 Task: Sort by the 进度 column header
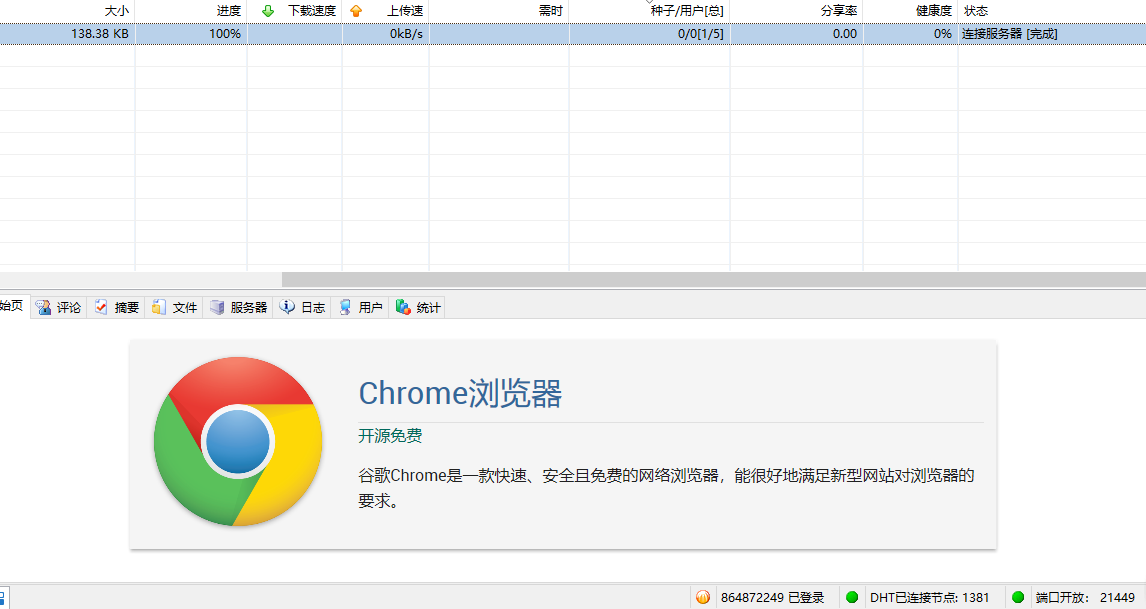[x=191, y=11]
